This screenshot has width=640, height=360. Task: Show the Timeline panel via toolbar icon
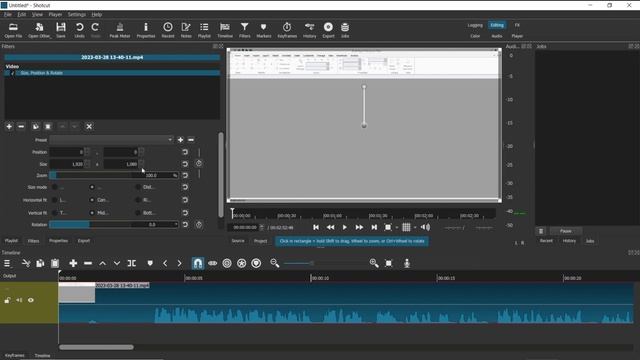(224, 30)
